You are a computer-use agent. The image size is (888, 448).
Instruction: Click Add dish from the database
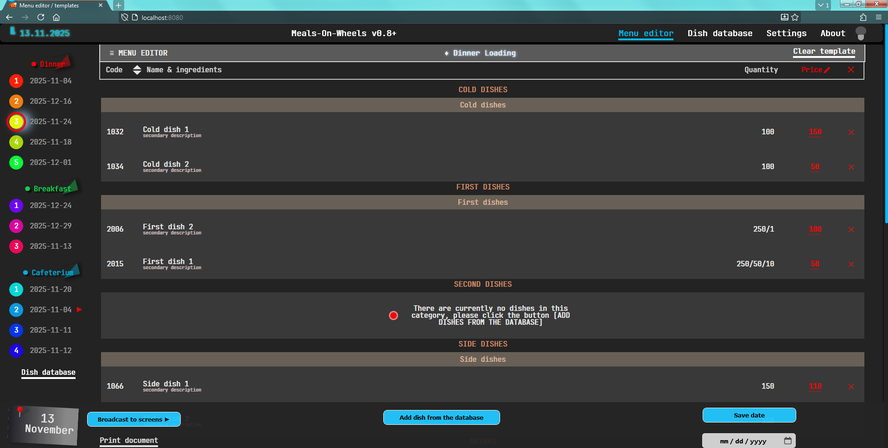click(441, 417)
